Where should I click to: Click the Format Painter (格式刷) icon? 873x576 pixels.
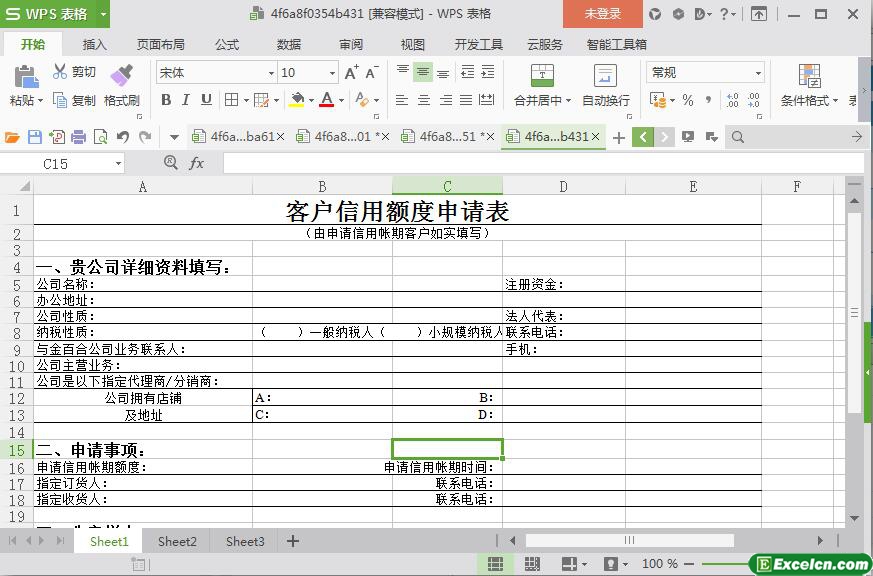pyautogui.click(x=121, y=76)
